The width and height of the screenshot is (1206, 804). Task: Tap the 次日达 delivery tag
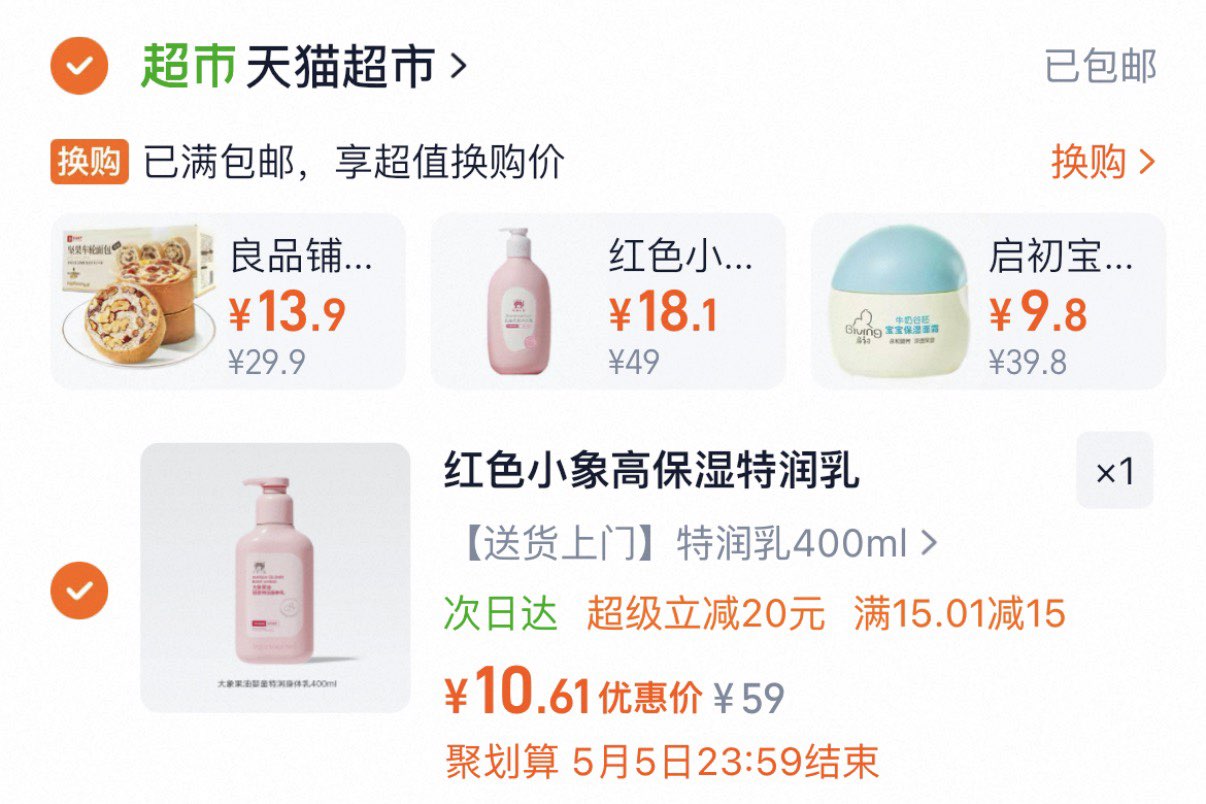coord(500,614)
